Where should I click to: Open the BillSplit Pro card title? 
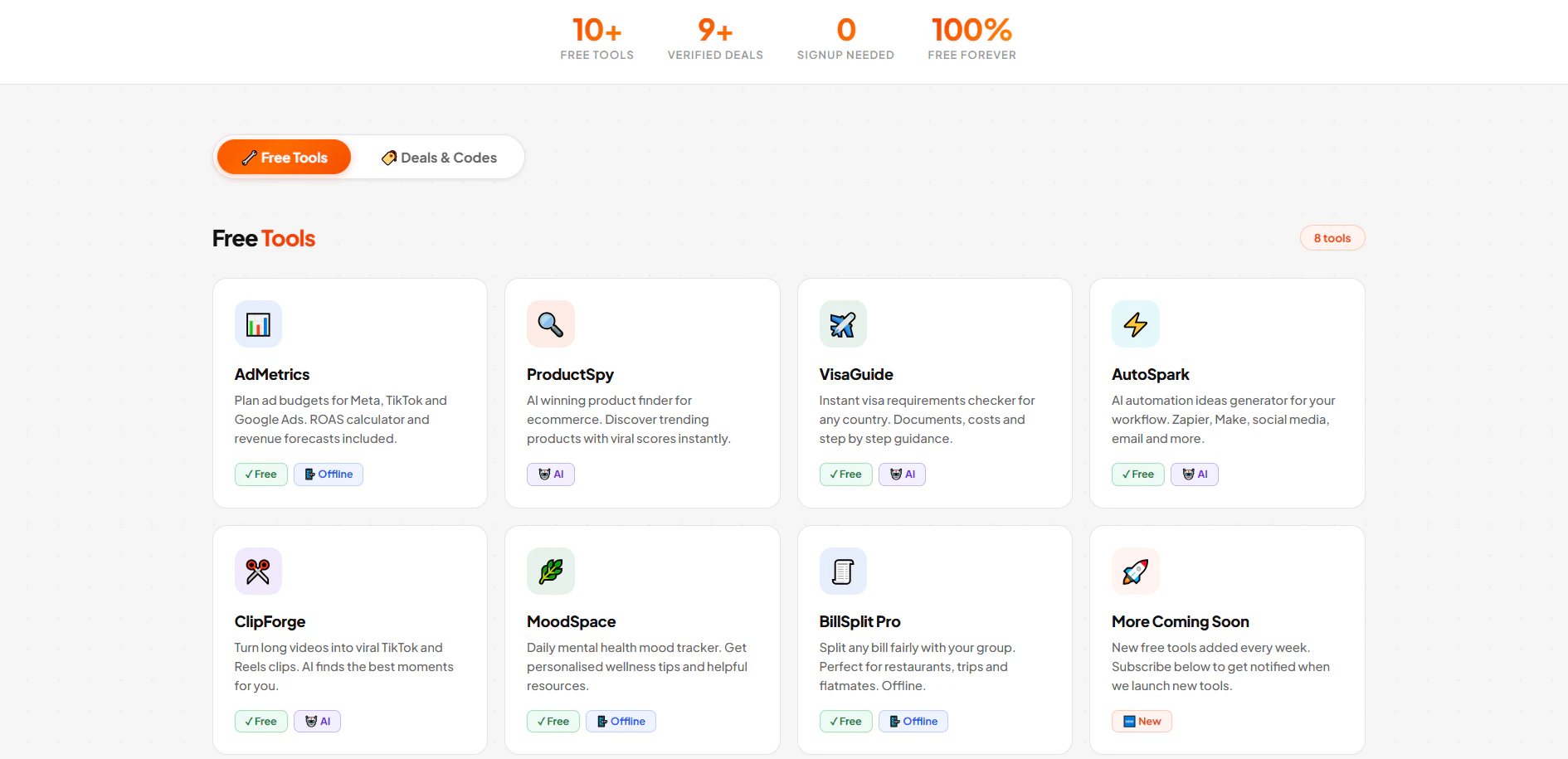[859, 621]
